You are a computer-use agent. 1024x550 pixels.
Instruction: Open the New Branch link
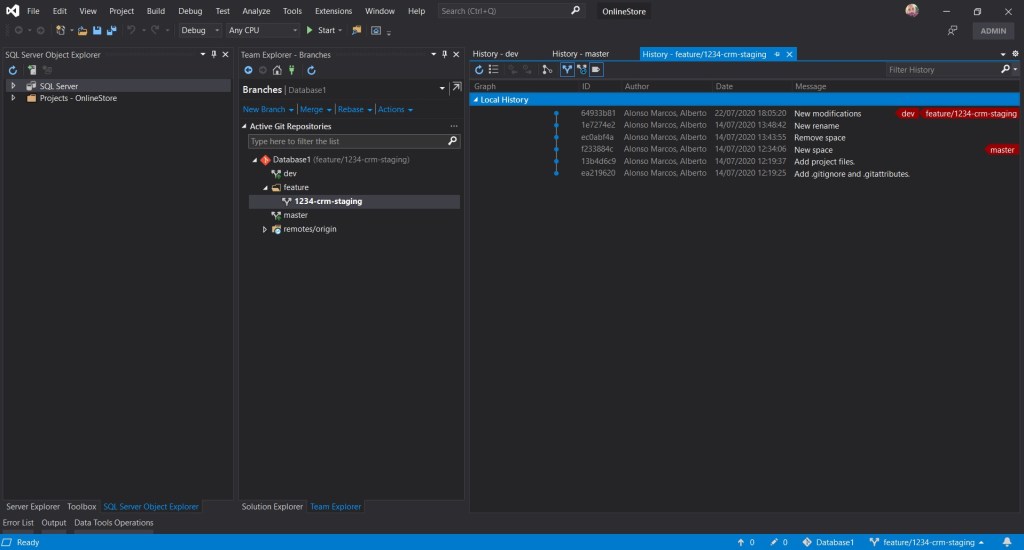coord(264,109)
